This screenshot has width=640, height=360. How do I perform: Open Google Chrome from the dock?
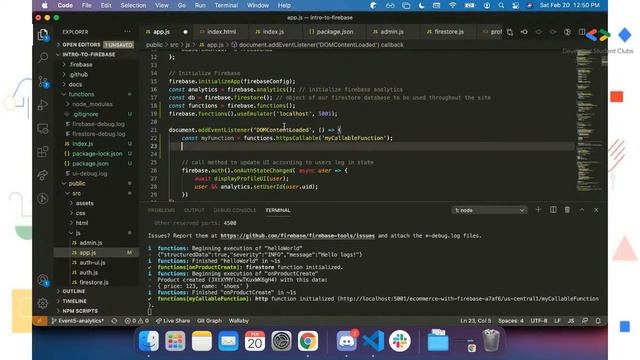click(x=308, y=341)
